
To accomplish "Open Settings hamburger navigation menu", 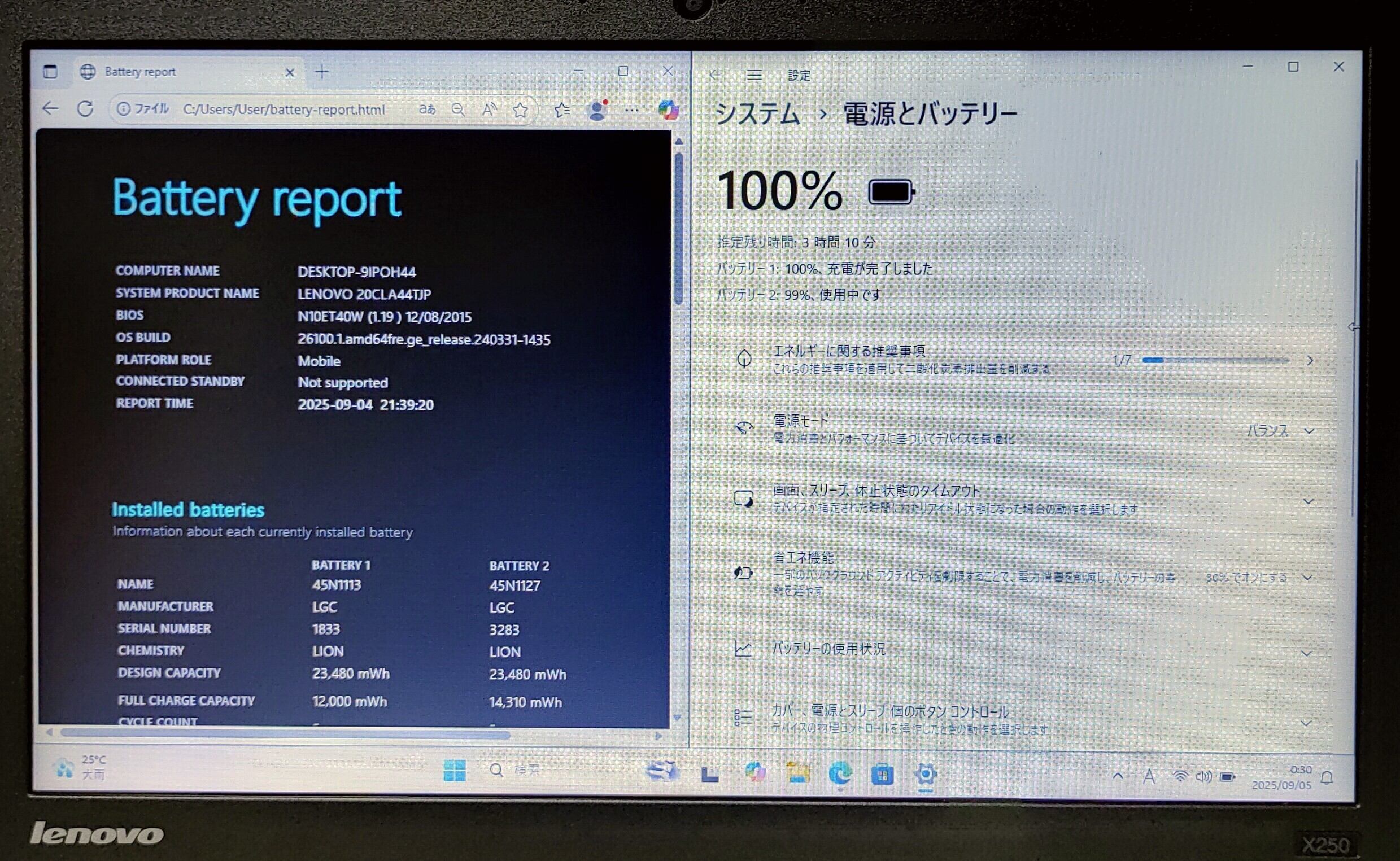I will pyautogui.click(x=754, y=75).
